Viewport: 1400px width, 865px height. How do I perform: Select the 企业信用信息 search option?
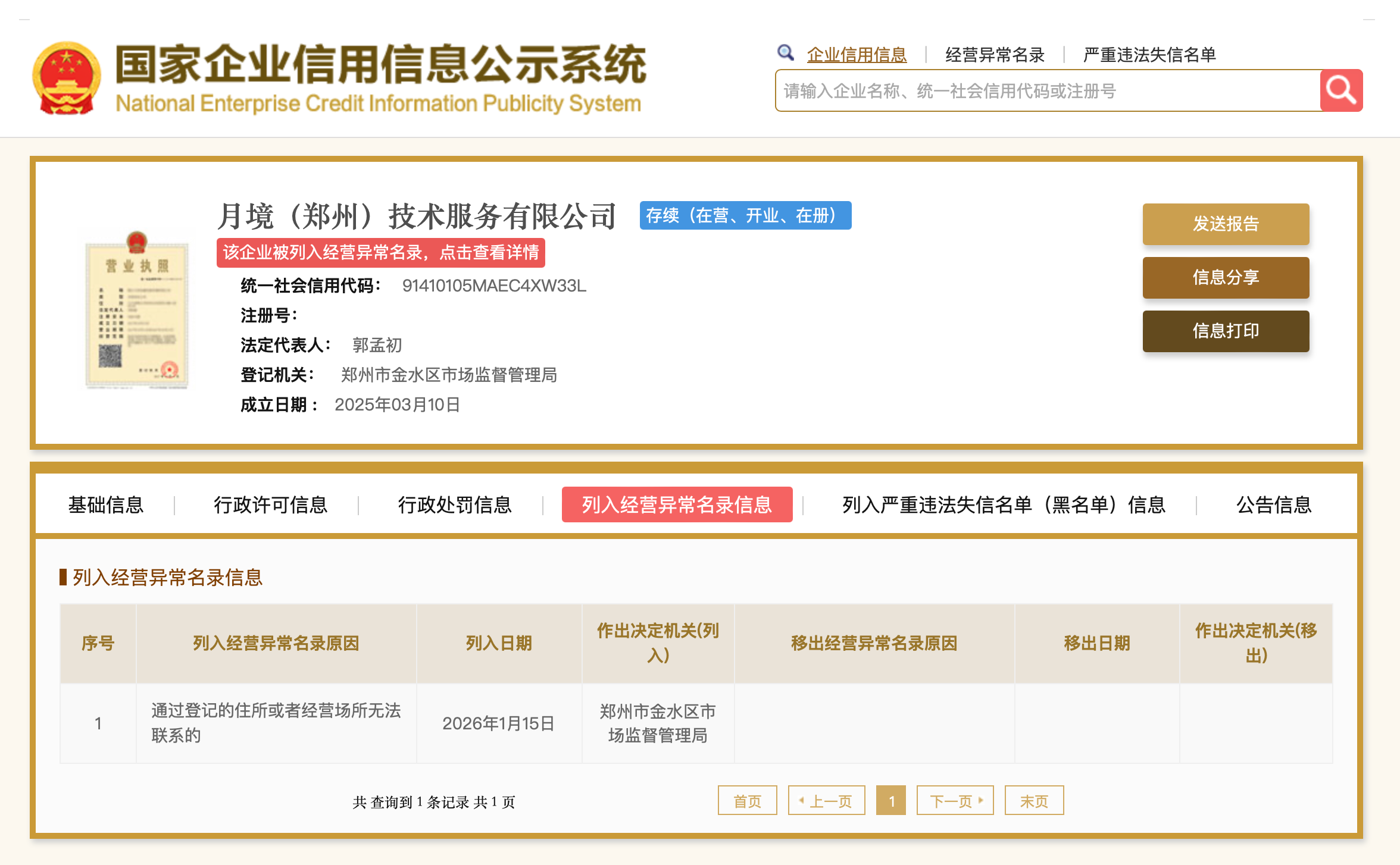point(857,55)
